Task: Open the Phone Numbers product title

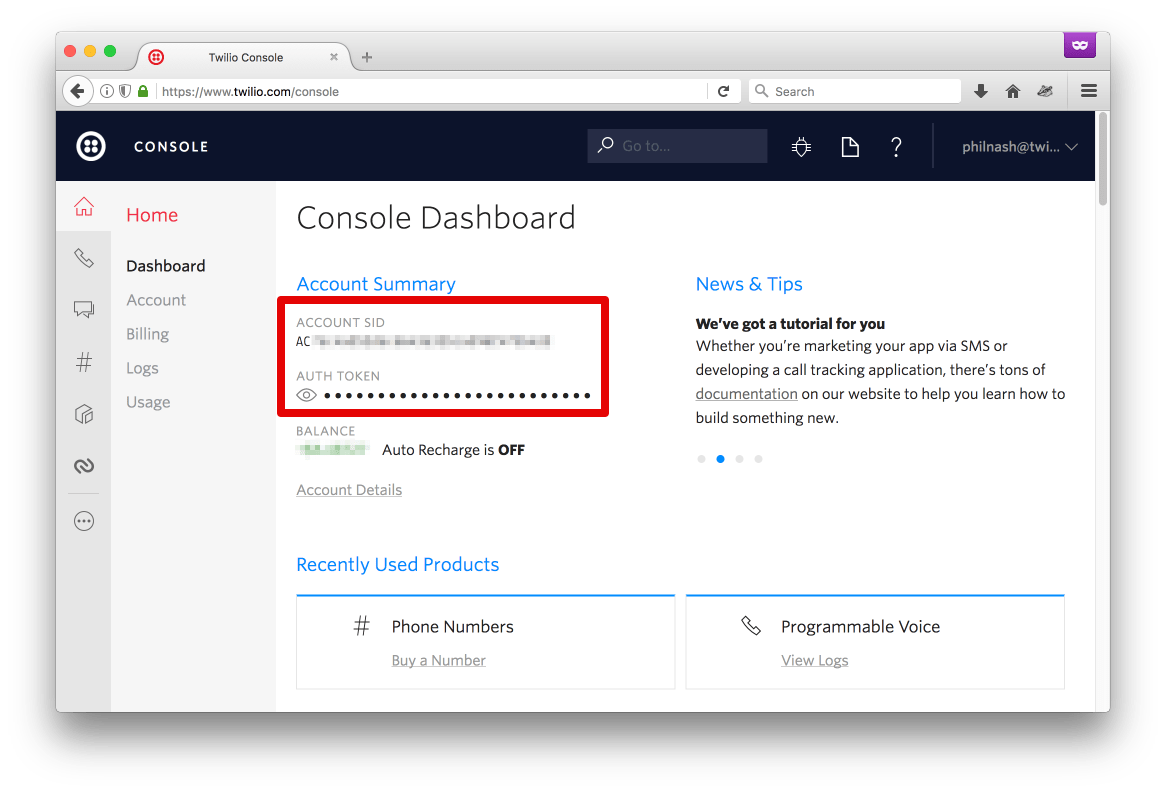Action: 453,627
